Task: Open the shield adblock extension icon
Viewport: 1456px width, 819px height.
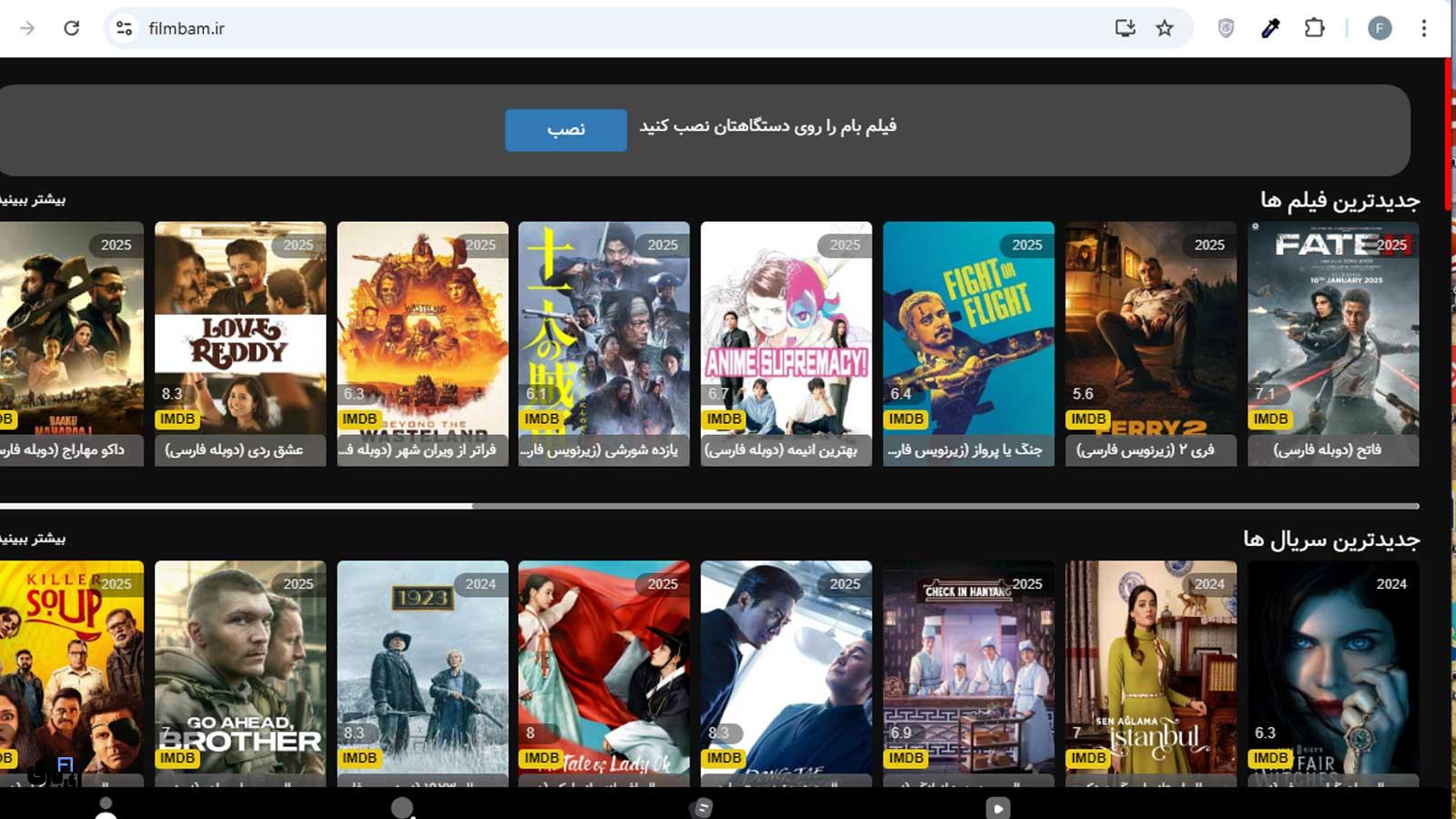Action: click(1224, 27)
